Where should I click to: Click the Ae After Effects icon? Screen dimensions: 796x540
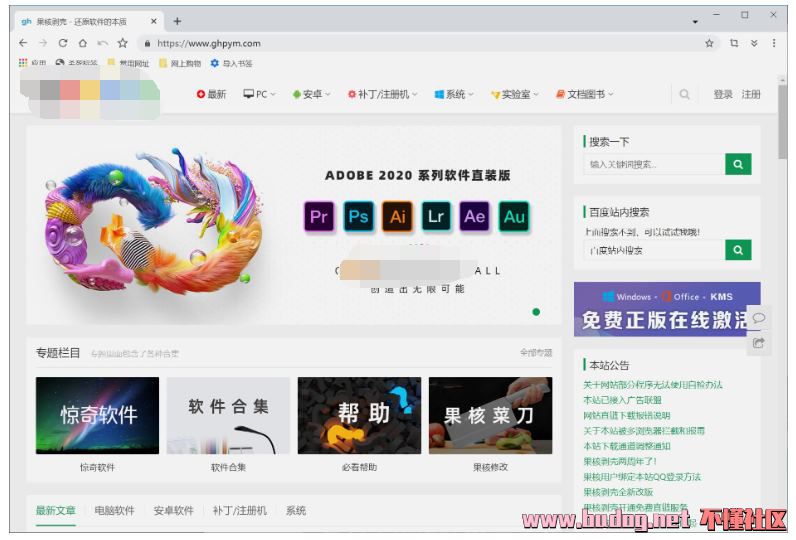(475, 216)
